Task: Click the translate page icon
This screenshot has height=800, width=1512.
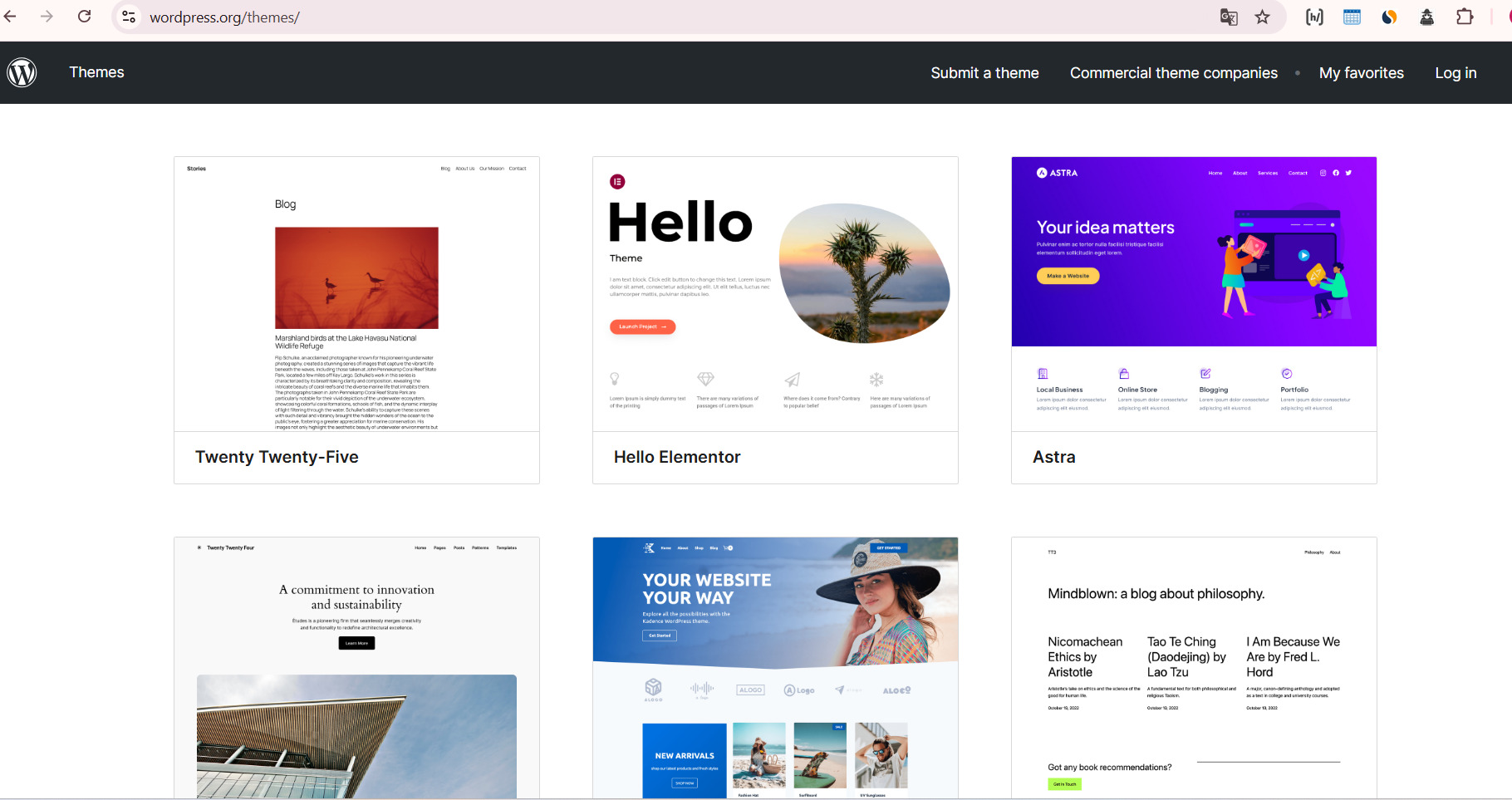Action: [x=1229, y=17]
